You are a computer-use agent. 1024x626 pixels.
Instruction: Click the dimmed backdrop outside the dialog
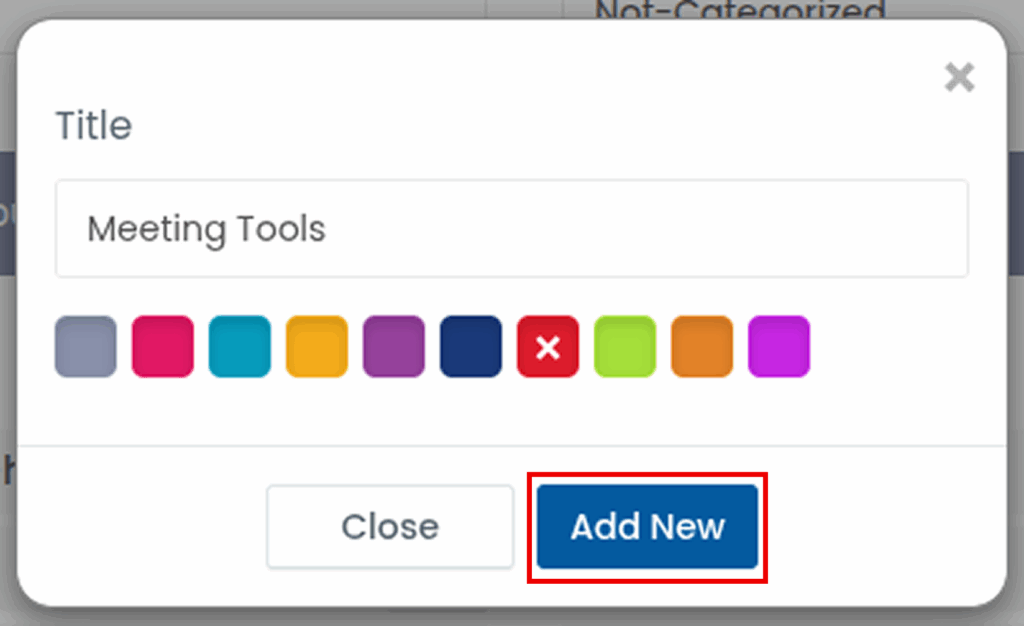(x=1015, y=400)
